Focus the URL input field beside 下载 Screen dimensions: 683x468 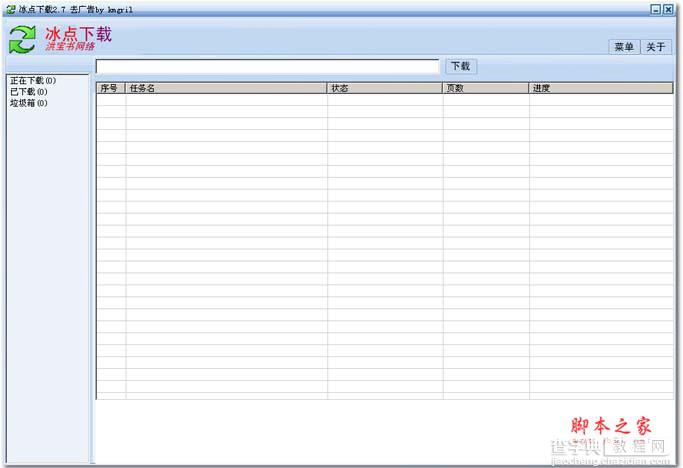[x=267, y=66]
